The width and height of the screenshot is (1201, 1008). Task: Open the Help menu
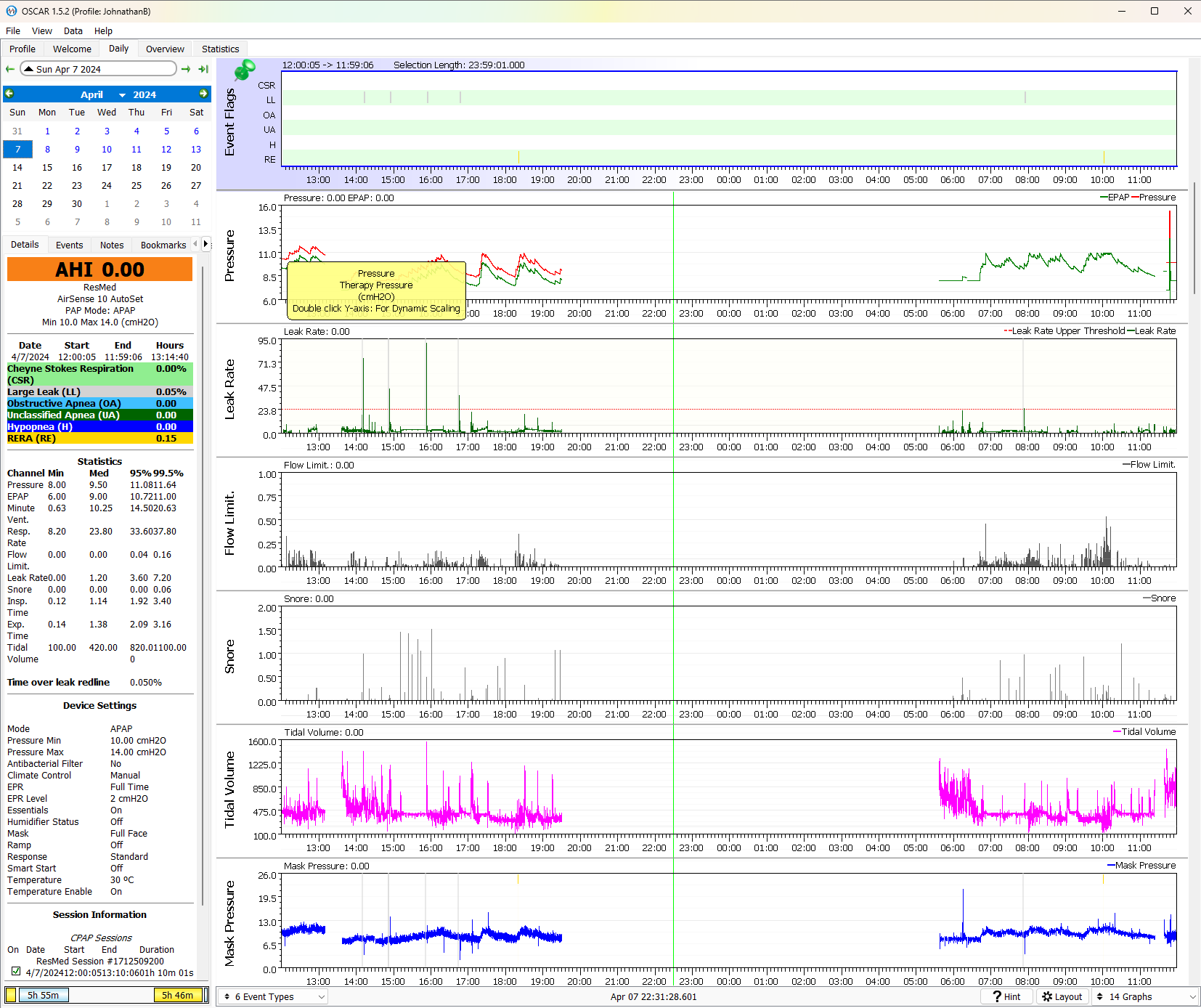(x=104, y=31)
